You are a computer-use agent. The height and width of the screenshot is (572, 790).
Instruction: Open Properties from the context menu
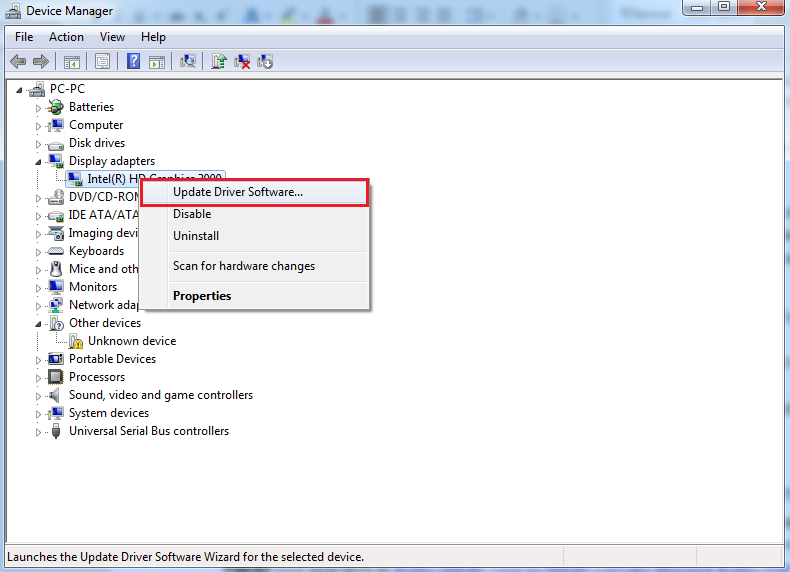point(202,296)
